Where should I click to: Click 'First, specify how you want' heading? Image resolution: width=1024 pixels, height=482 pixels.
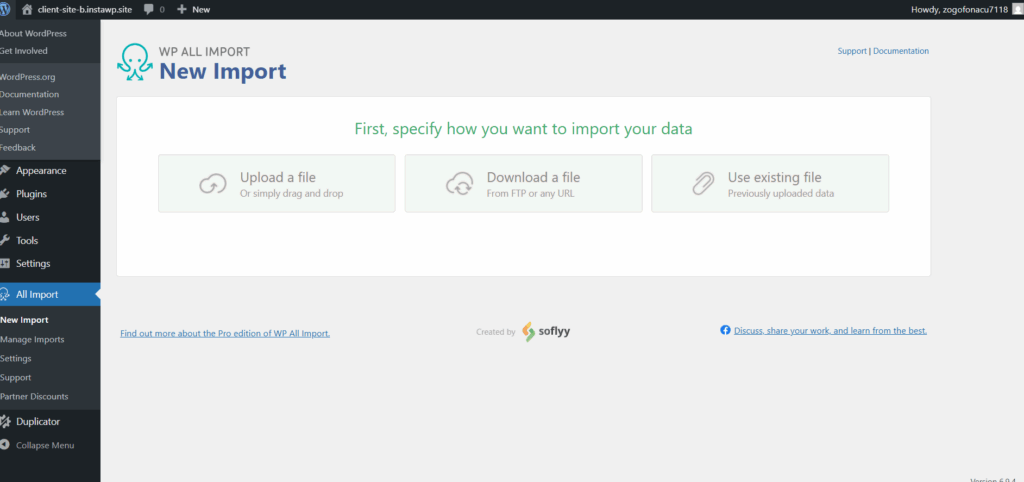(x=523, y=129)
